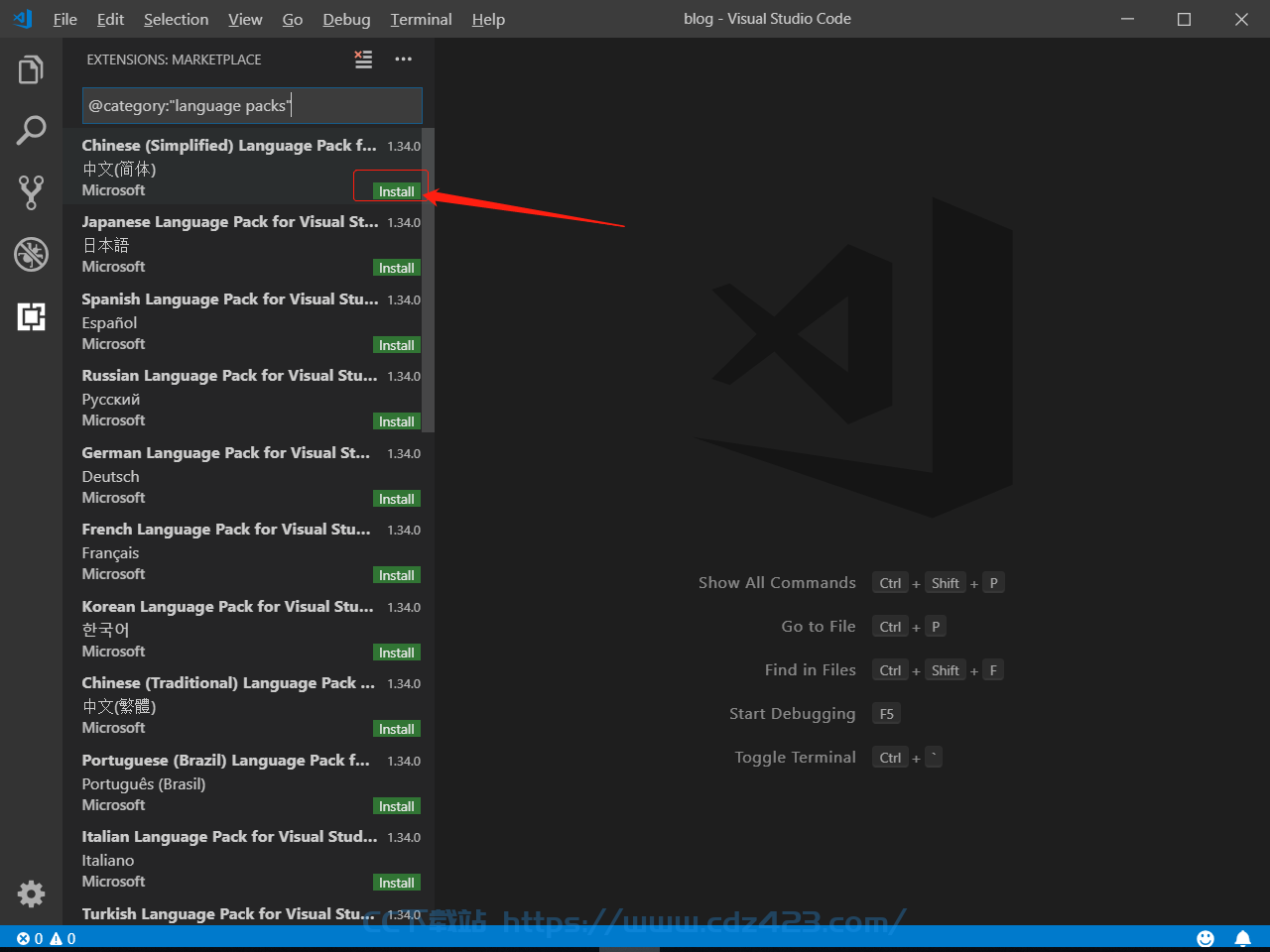Click the Go to File hint
This screenshot has height=952, width=1270.
point(819,627)
